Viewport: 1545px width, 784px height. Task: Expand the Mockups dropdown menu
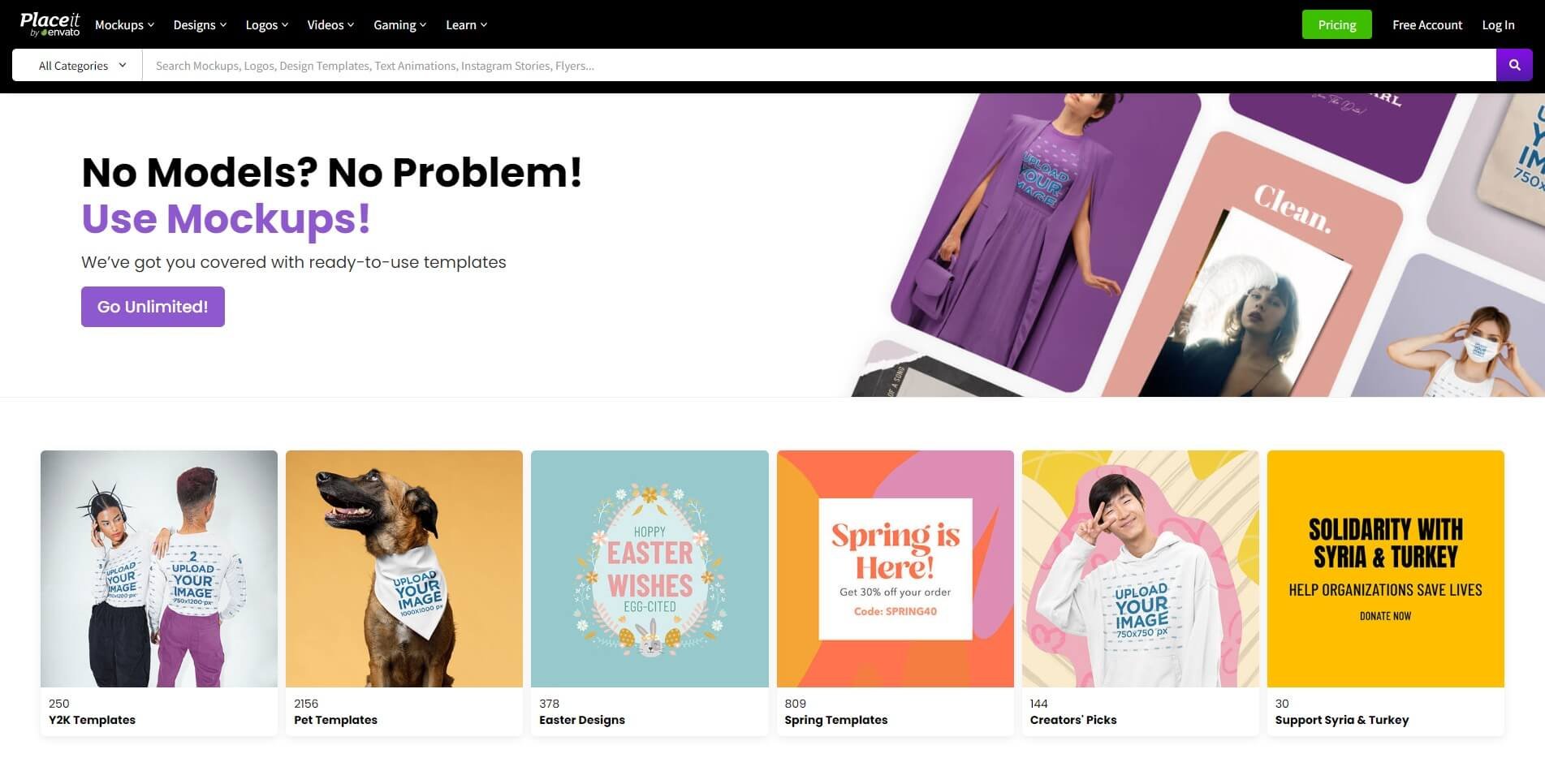(x=123, y=24)
